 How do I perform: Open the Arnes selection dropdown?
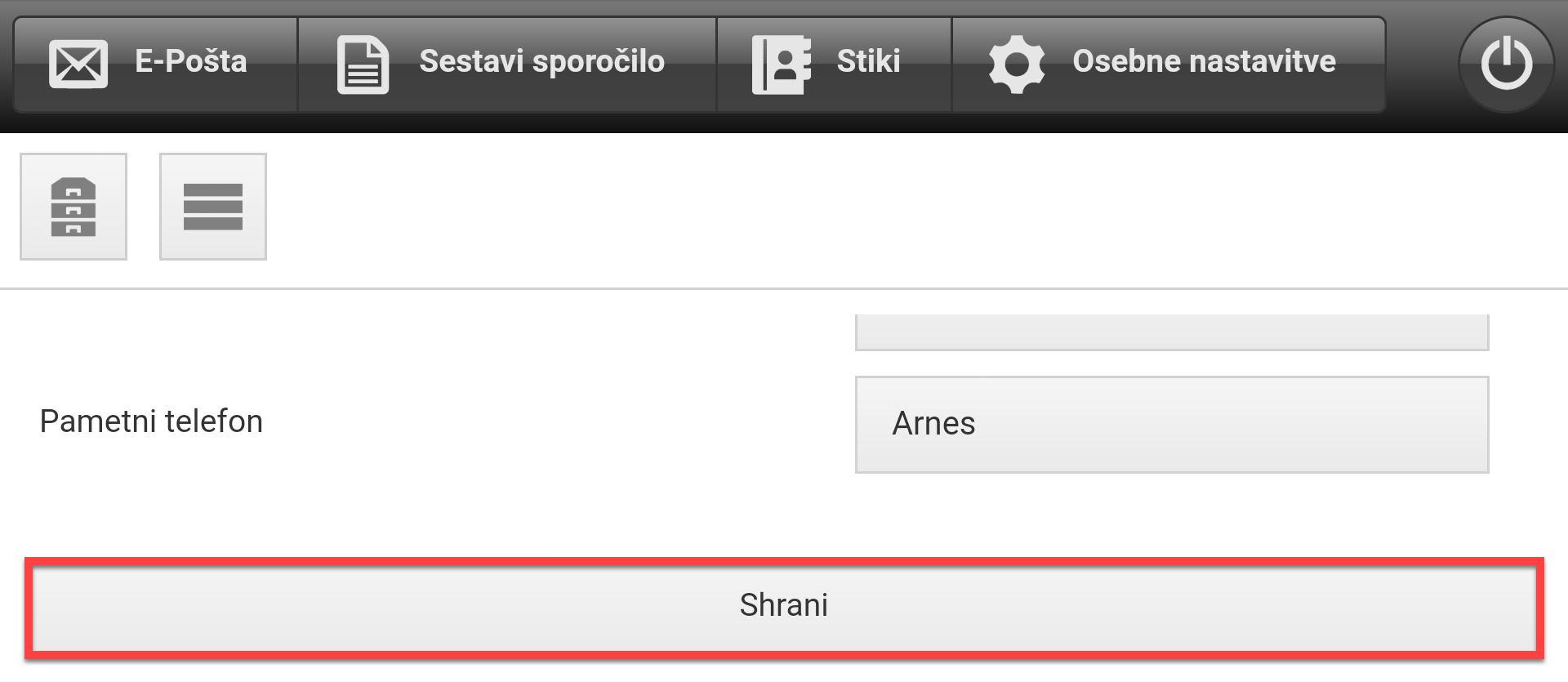point(1172,425)
